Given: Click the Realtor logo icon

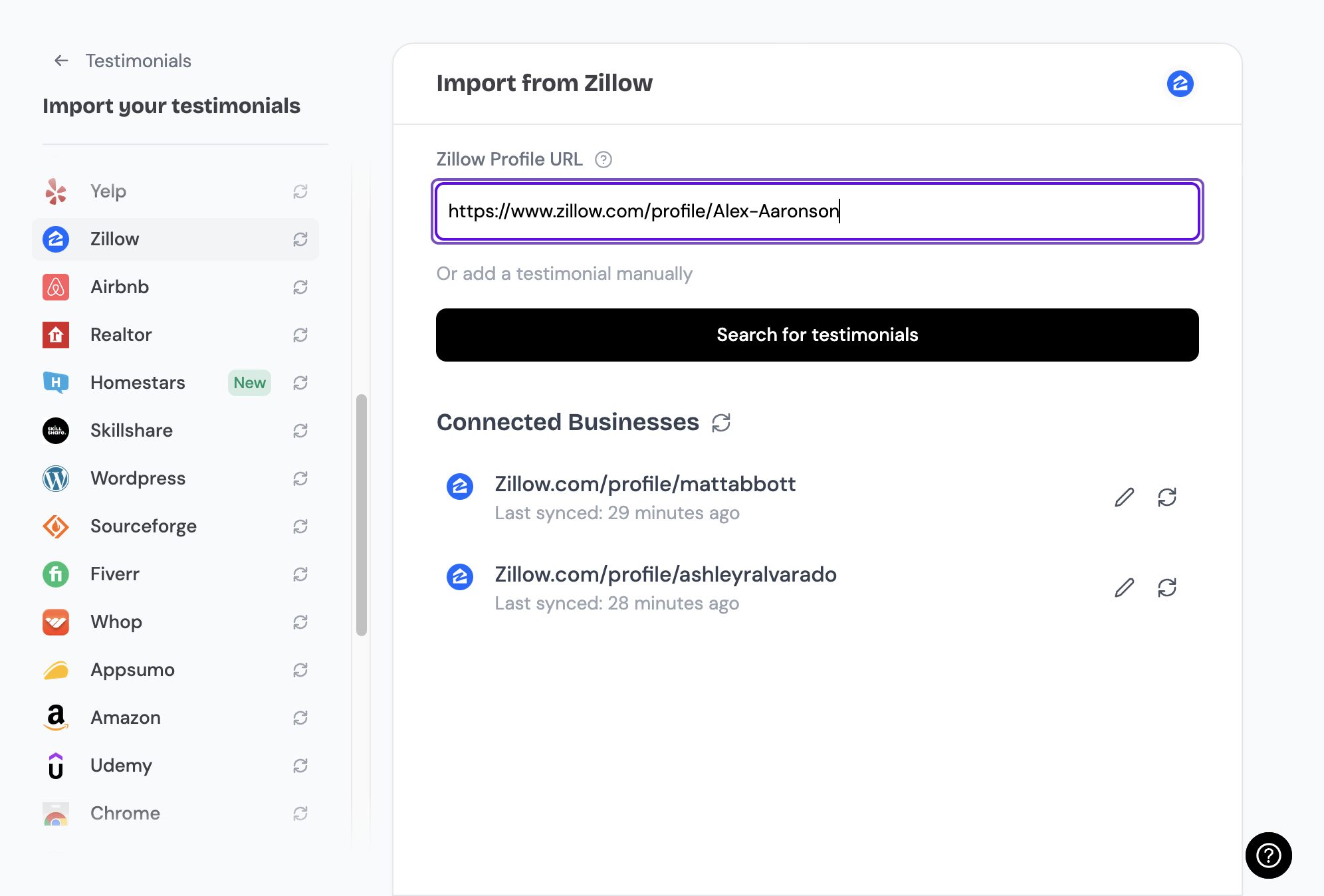Looking at the screenshot, I should click(56, 335).
